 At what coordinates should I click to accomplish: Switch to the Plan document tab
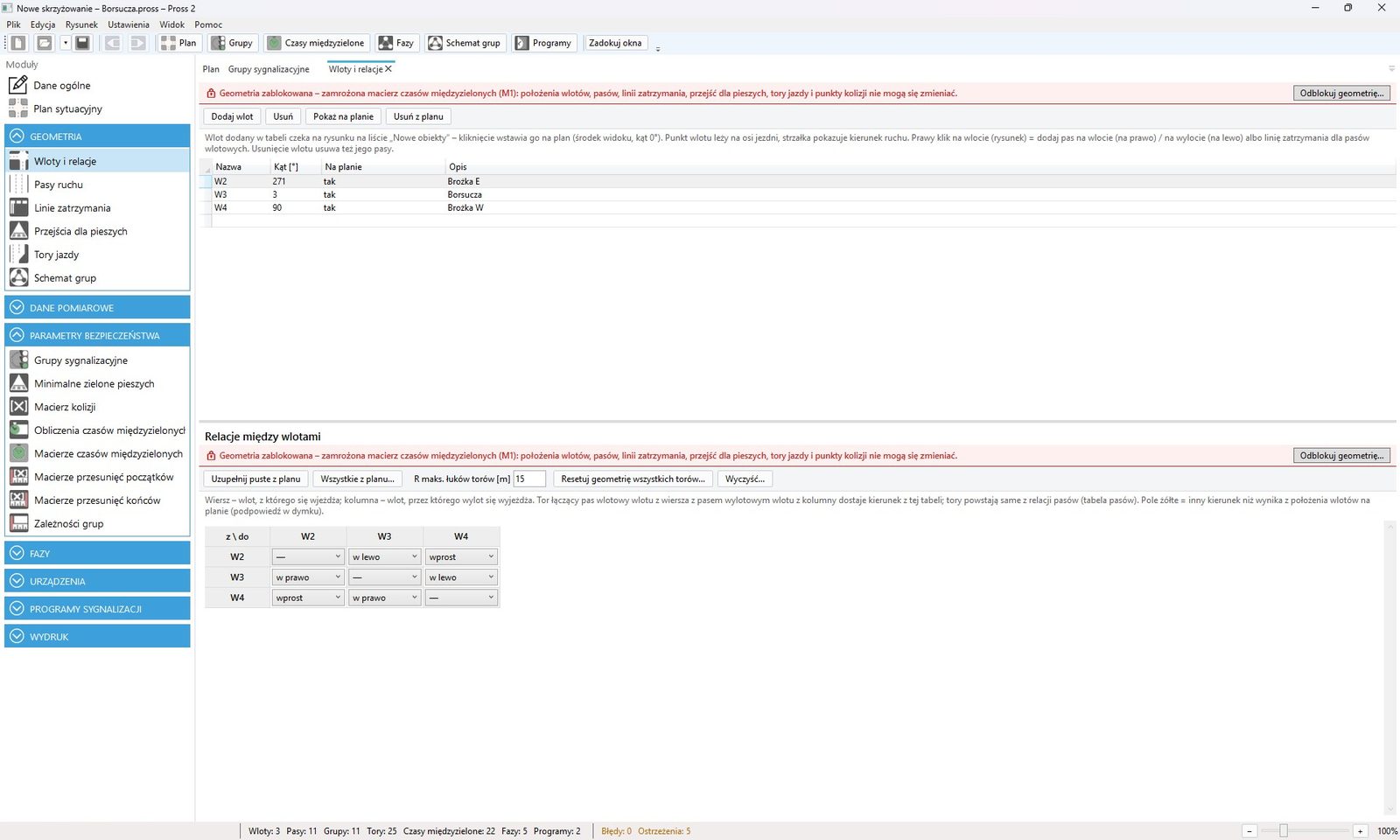point(211,69)
